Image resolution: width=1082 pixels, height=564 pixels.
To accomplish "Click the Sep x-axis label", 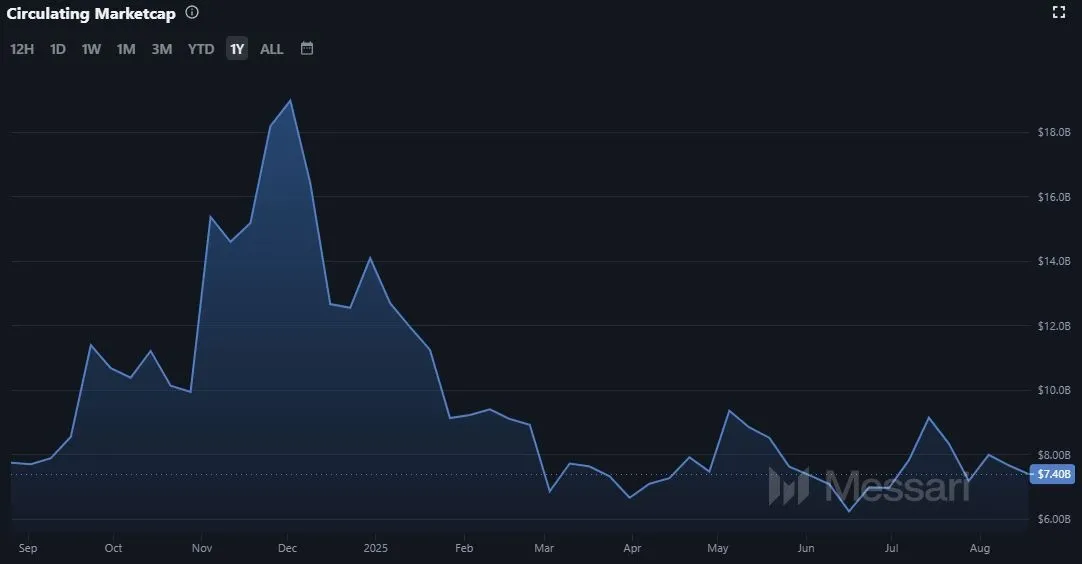I will (28, 548).
